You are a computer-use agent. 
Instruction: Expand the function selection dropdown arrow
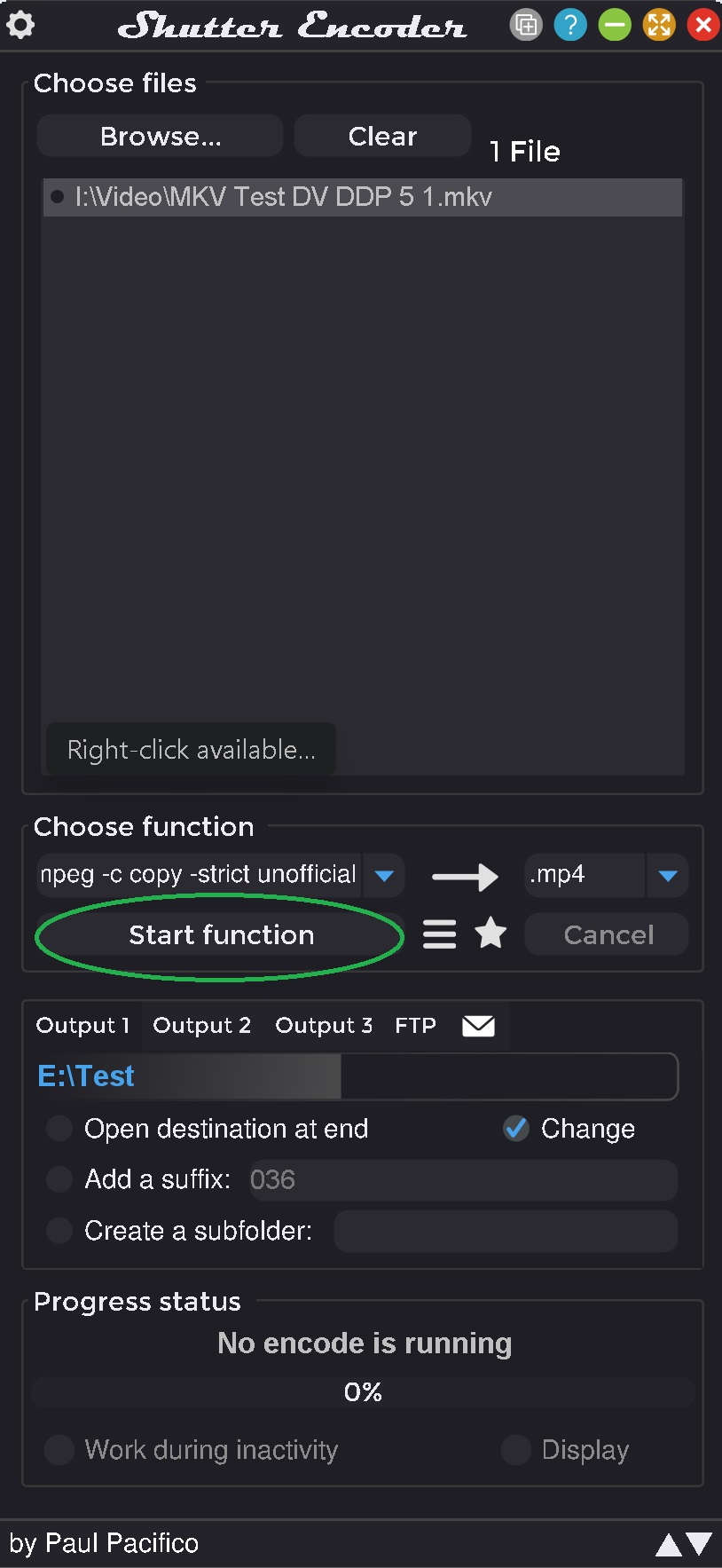pos(384,876)
